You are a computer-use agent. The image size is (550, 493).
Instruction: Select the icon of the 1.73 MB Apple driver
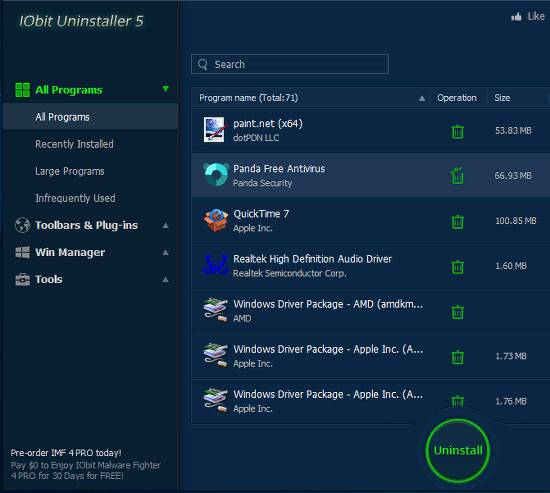[215, 355]
